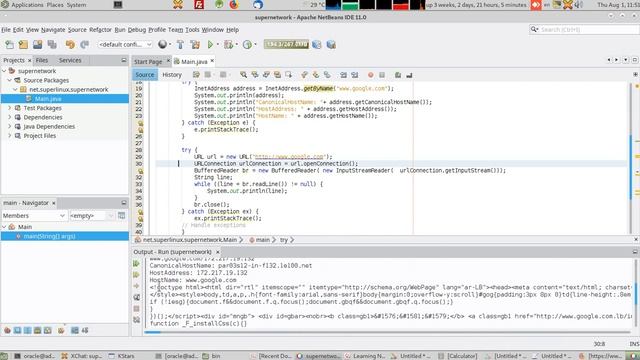The height and width of the screenshot is (360, 640).
Task: Open the empty filter dropdown in Navigator
Action: [x=92, y=216]
